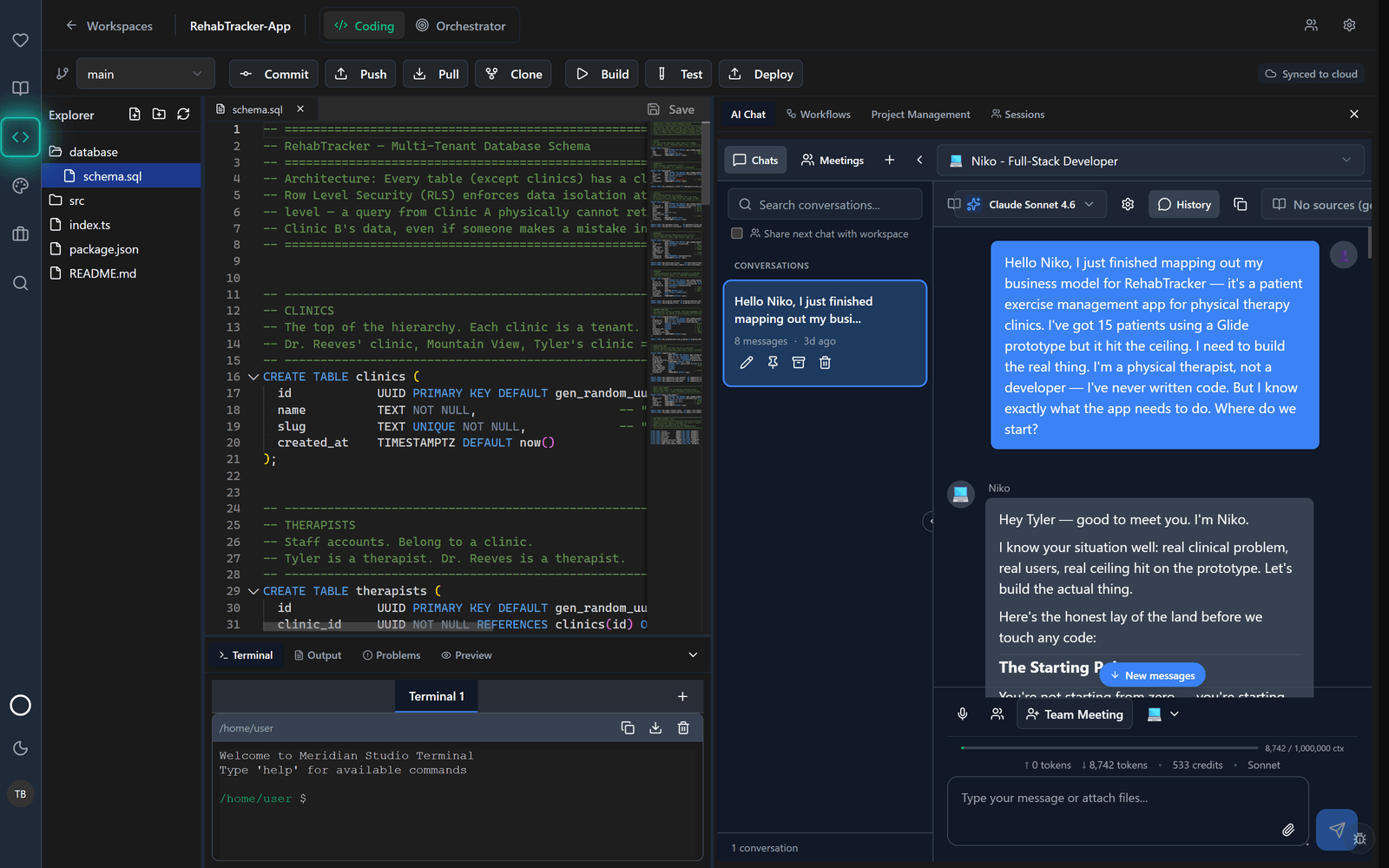Fold the CREATE TABLE therapists block

click(x=253, y=591)
